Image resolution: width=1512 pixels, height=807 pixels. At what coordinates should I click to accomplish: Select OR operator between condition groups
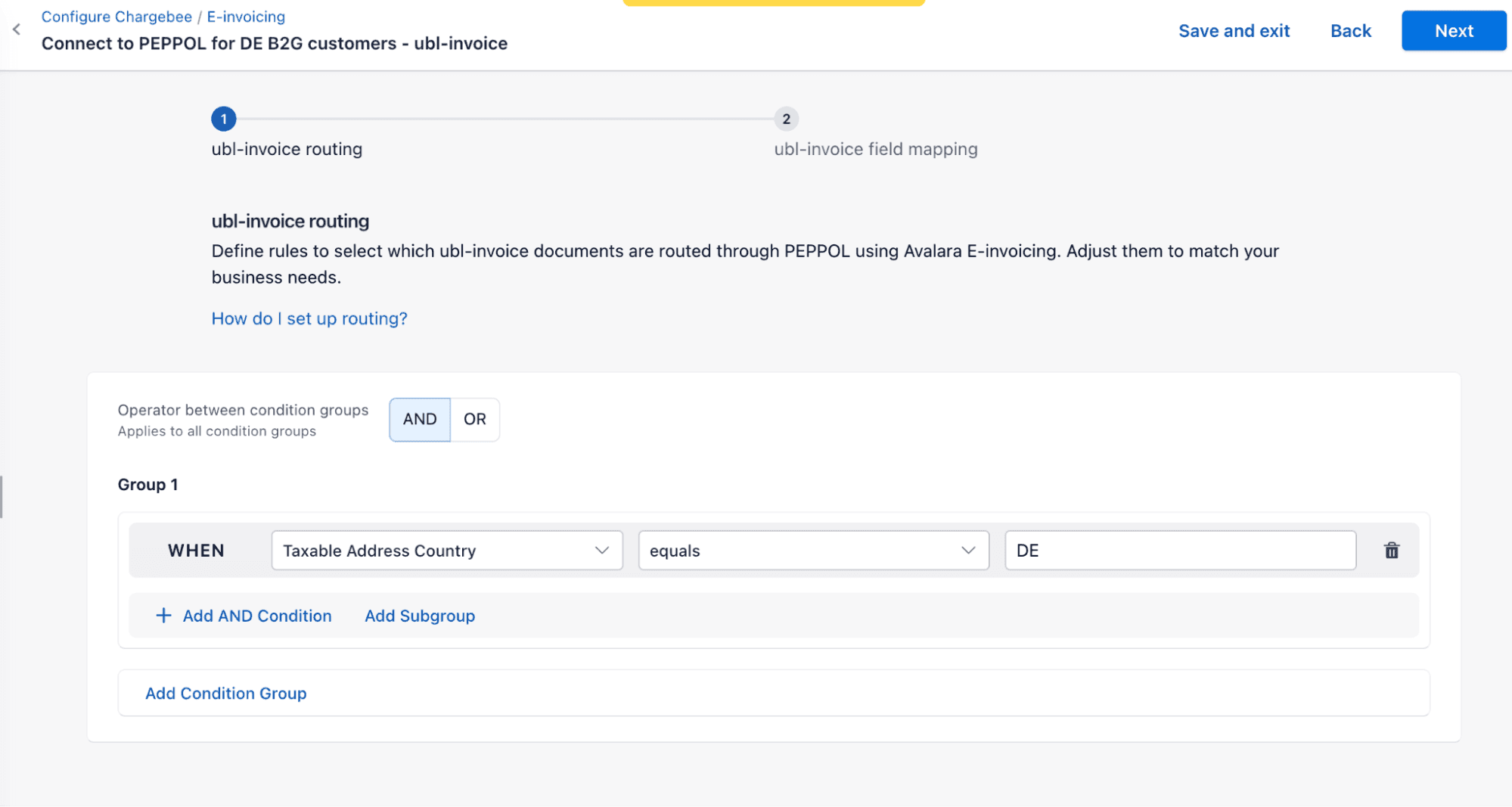click(475, 420)
